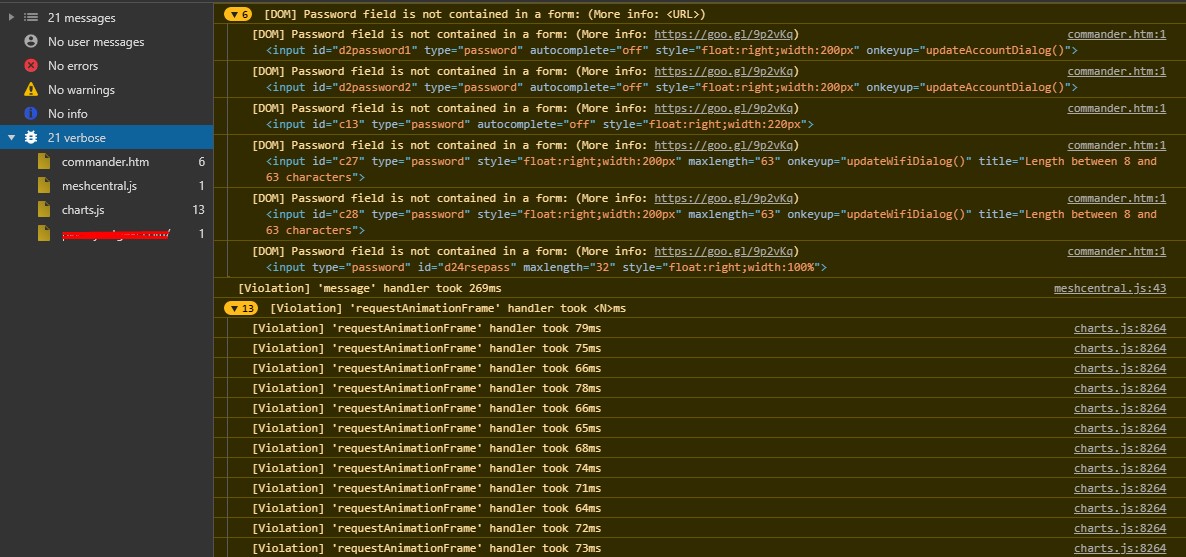Screen dimensions: 1186x557
Task: Open charts.js:8264 link on the 65ms row
Action: [x=1120, y=428]
